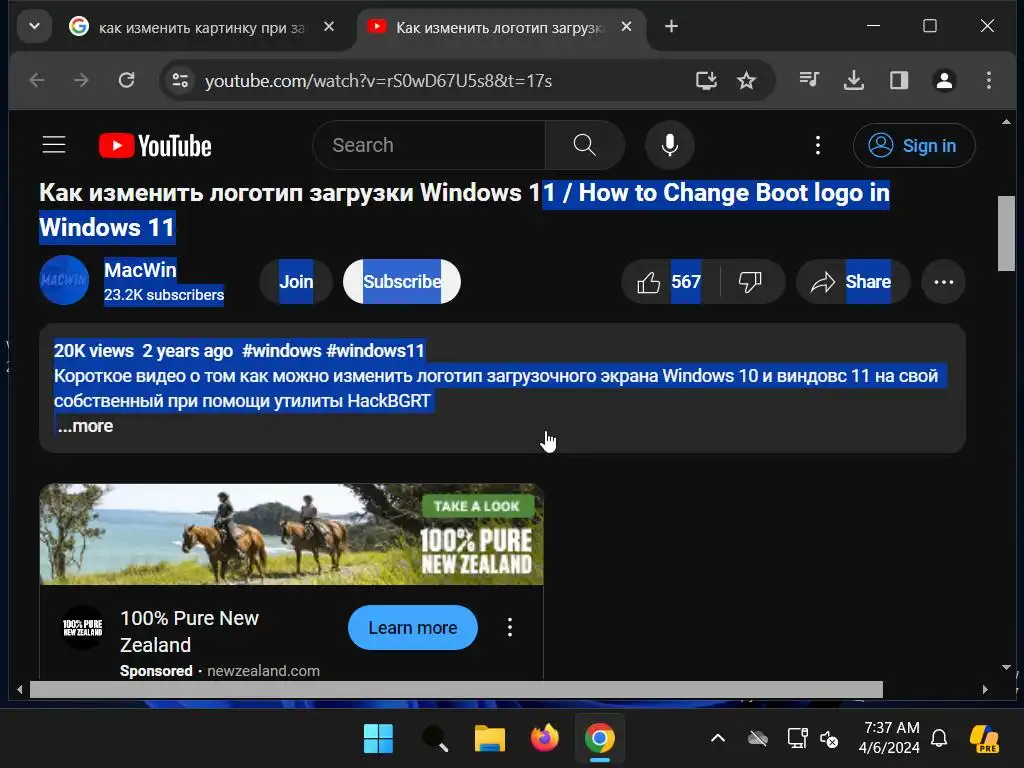Go to YouTube home via logo
Image resolution: width=1024 pixels, height=768 pixels.
[x=155, y=146]
